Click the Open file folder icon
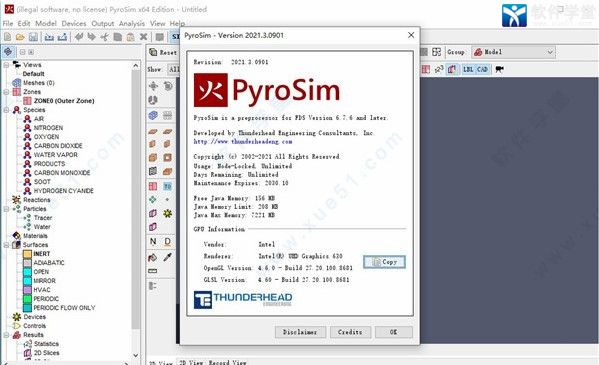 (20, 37)
